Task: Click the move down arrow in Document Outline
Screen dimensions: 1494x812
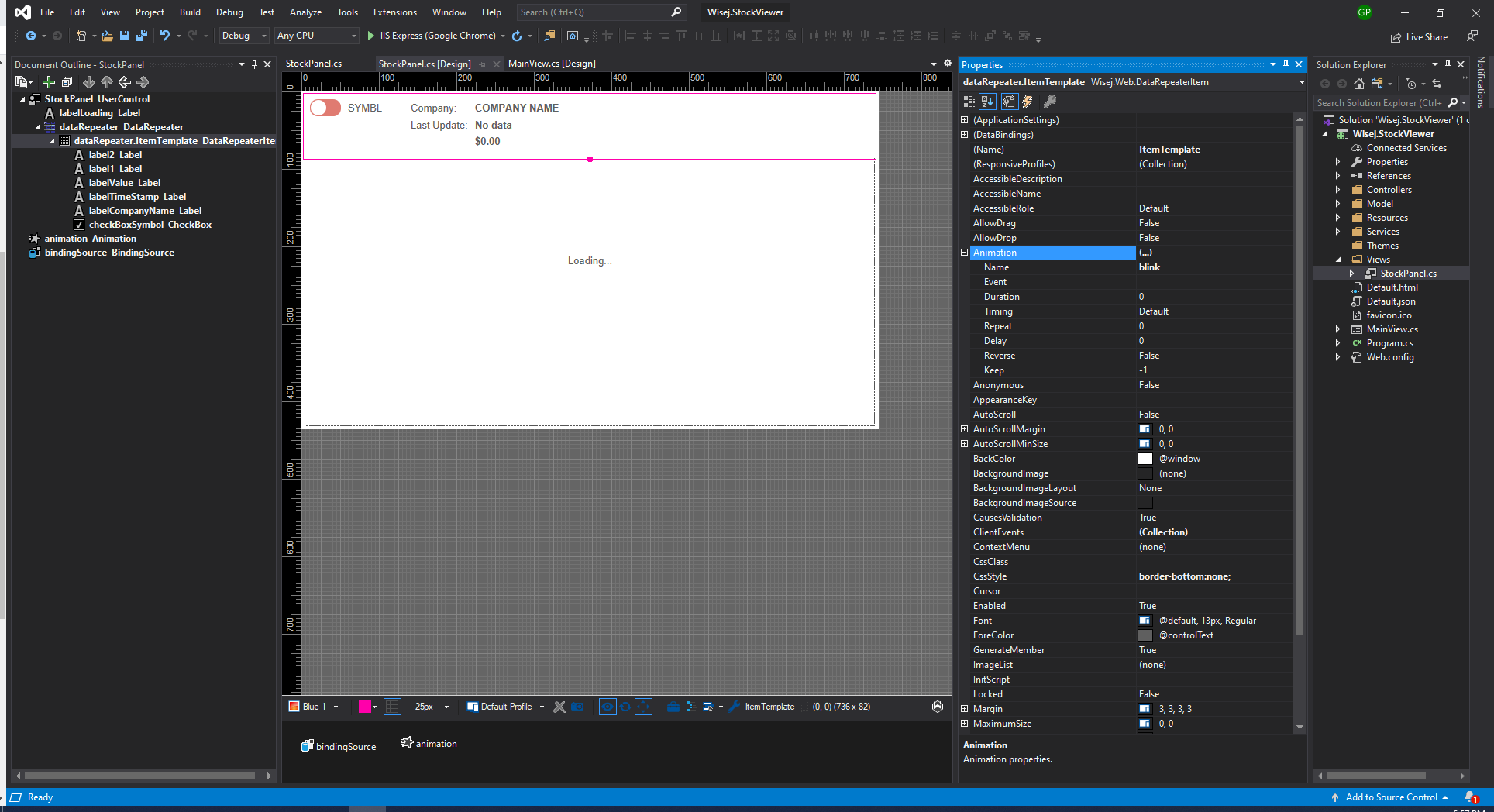Action: coord(89,82)
